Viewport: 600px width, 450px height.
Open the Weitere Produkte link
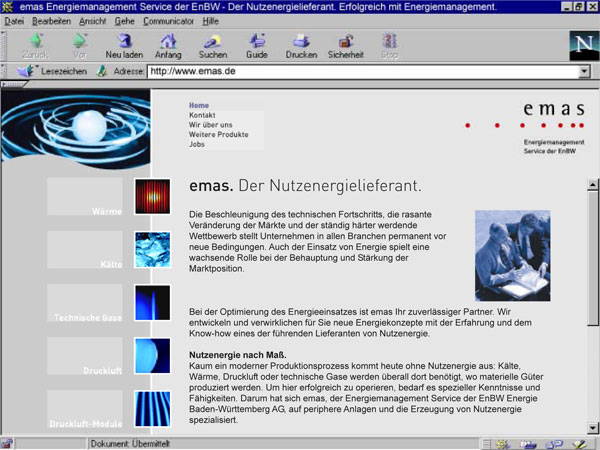218,135
